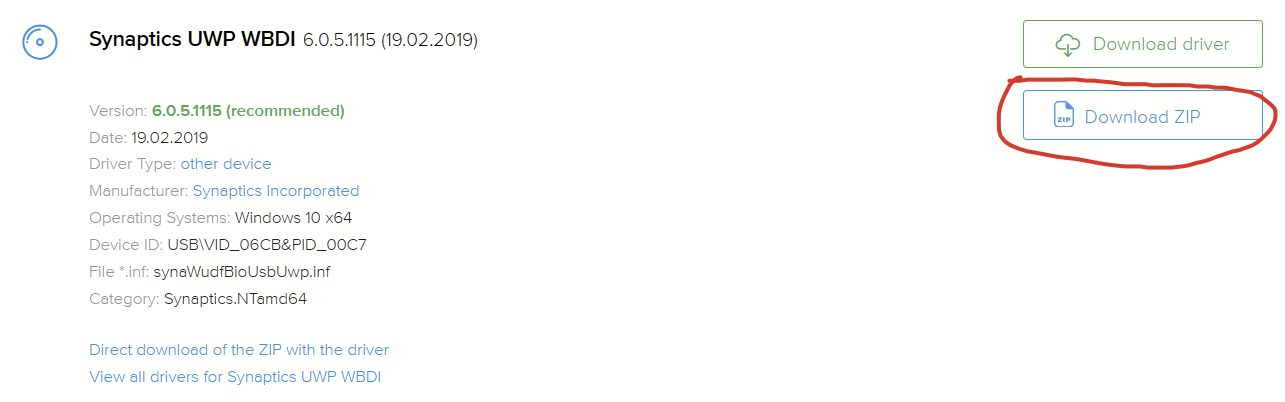Image resolution: width=1285 pixels, height=402 pixels.
Task: View all drivers for Synaptics UWP WBDI
Action: pyautogui.click(x=235, y=377)
